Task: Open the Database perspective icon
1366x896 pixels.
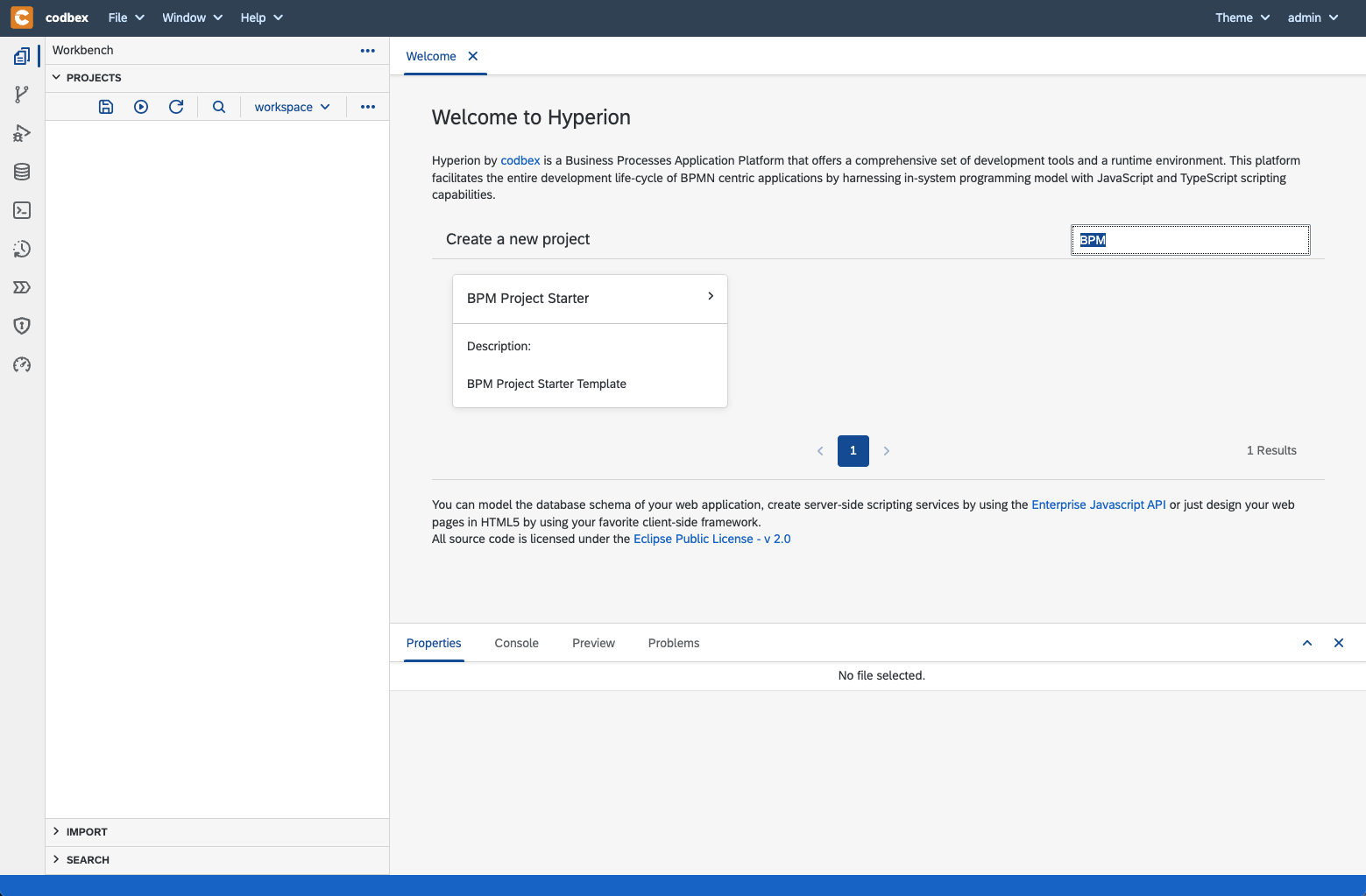Action: pos(22,172)
